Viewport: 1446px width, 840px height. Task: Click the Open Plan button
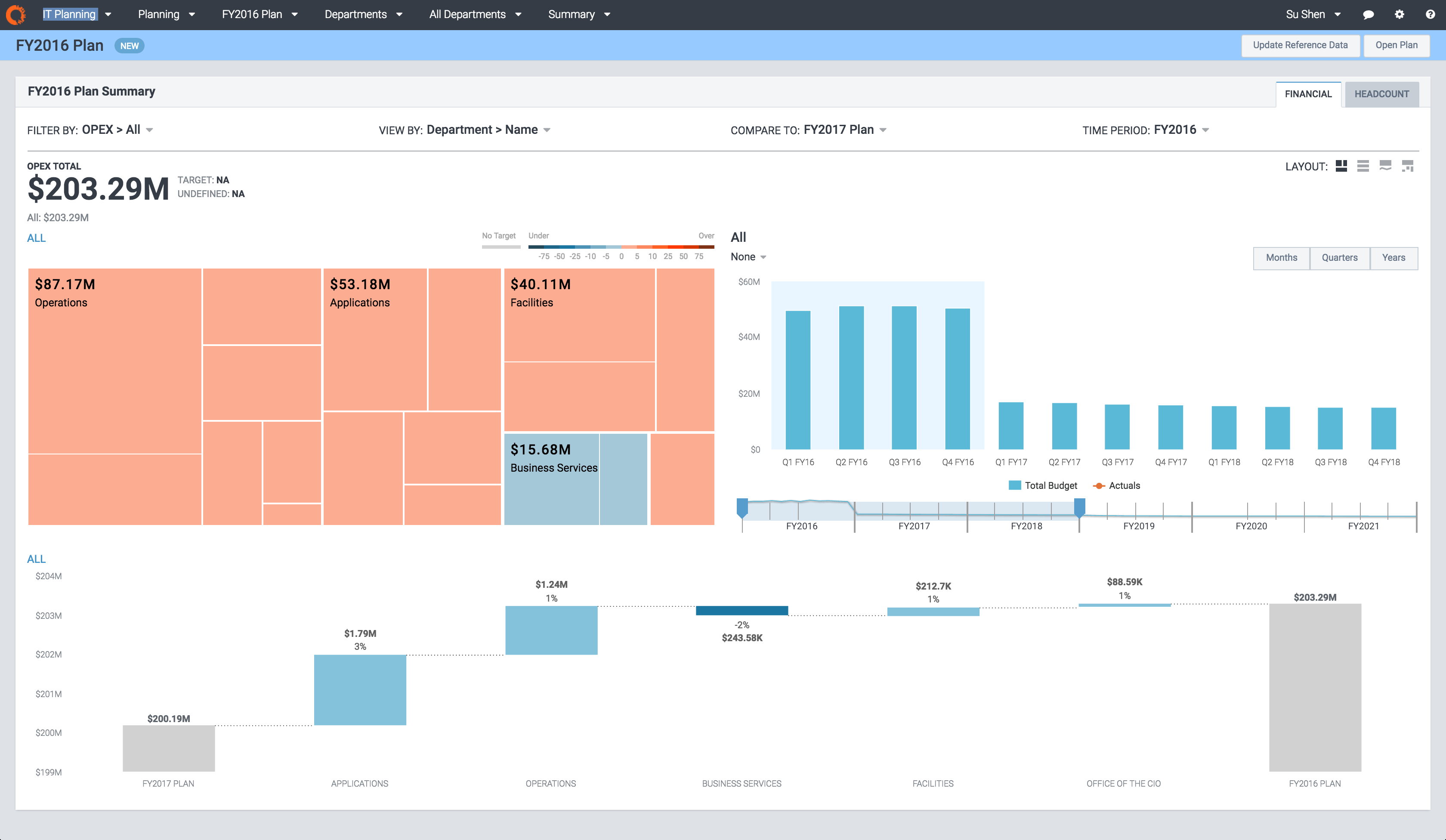point(1397,45)
